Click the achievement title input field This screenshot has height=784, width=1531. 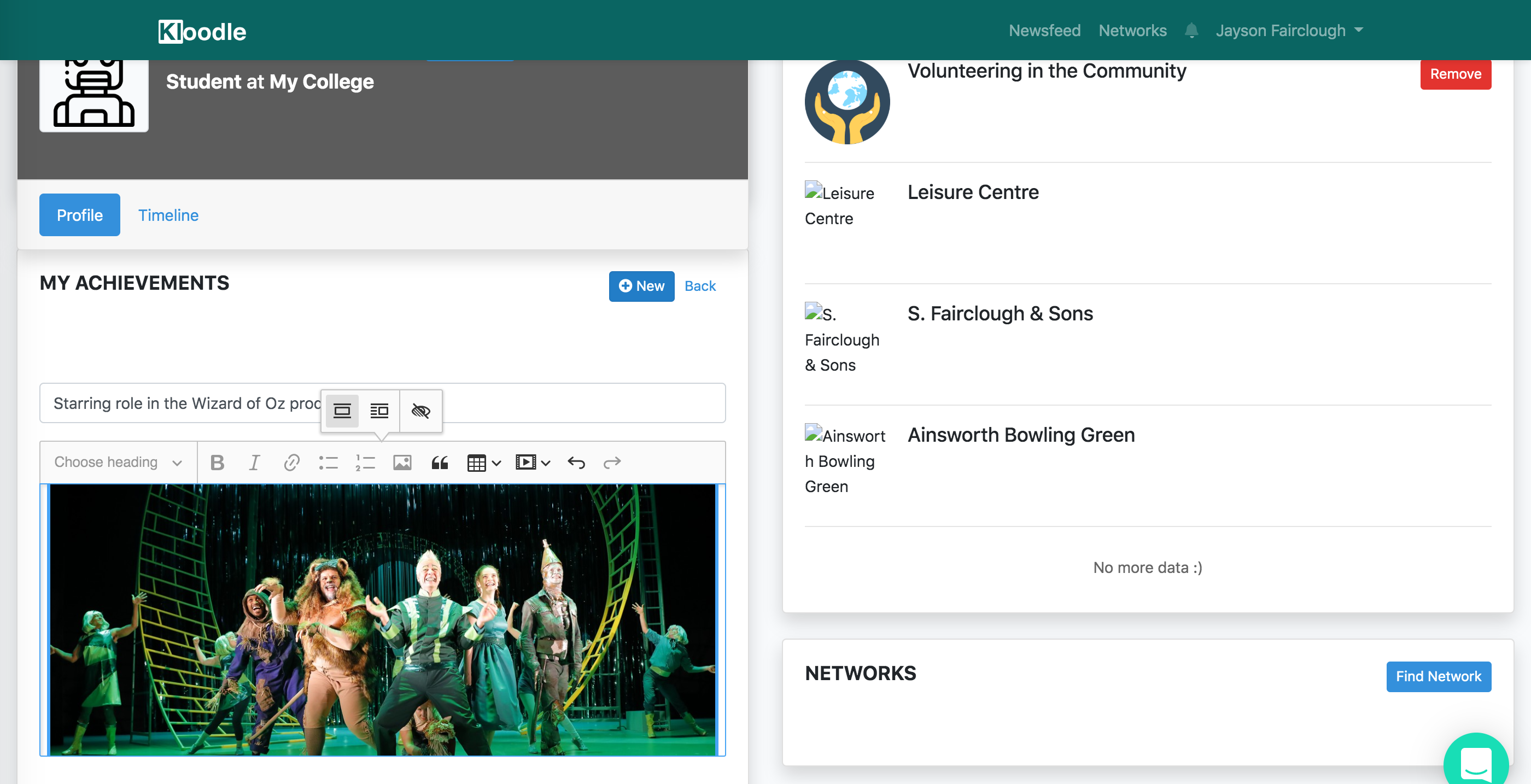[382, 403]
